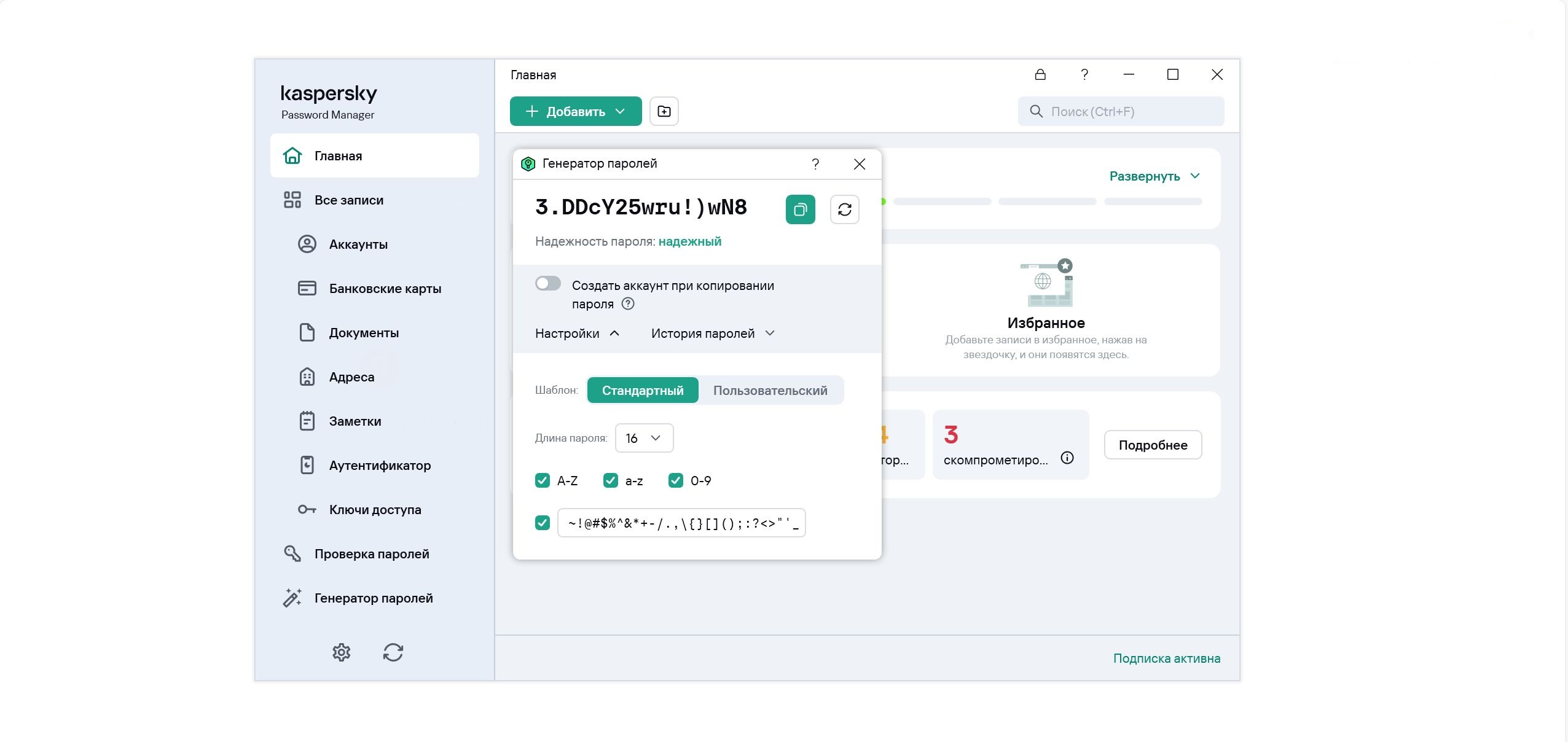The image size is (1568, 742).
Task: Copy the generated password
Action: [800, 209]
